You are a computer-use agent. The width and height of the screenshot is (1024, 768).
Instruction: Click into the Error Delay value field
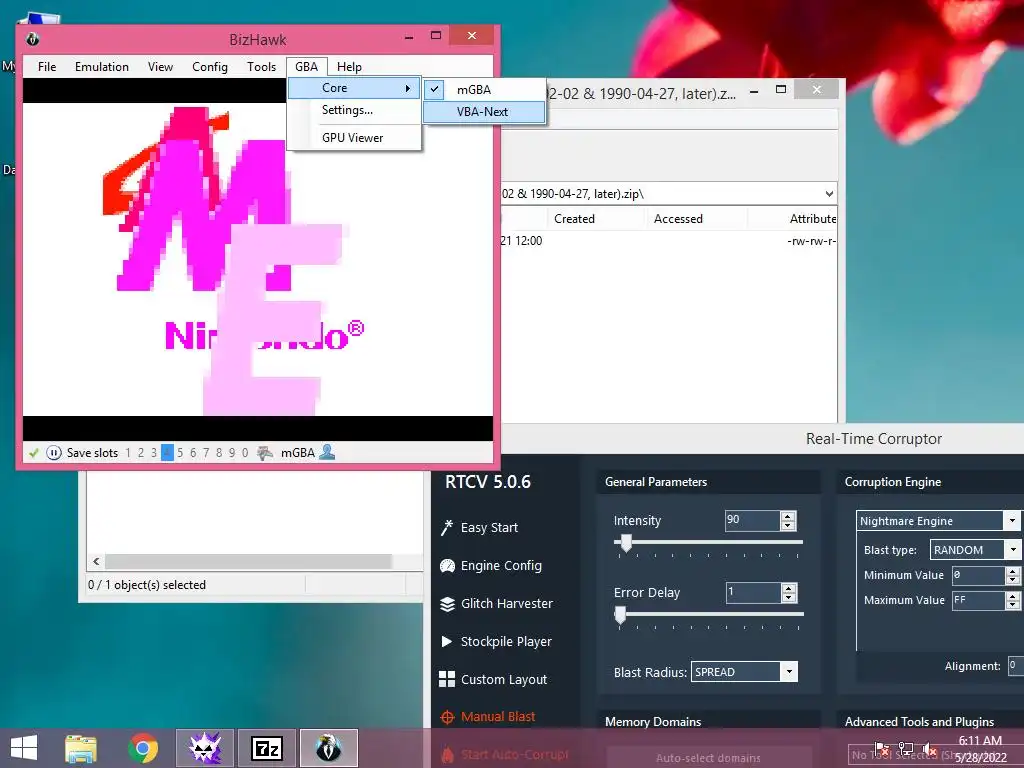click(x=753, y=592)
